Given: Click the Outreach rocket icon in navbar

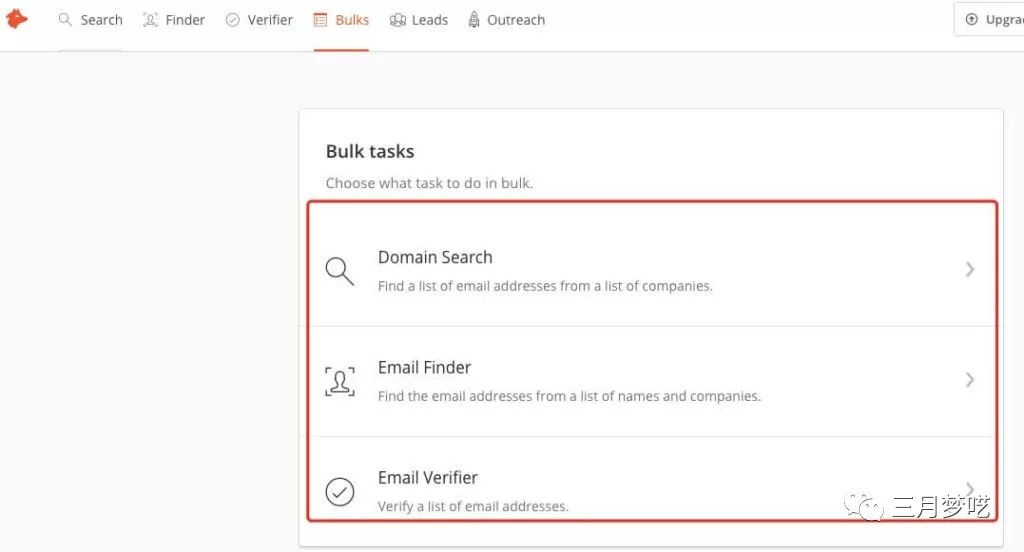Looking at the screenshot, I should point(474,20).
